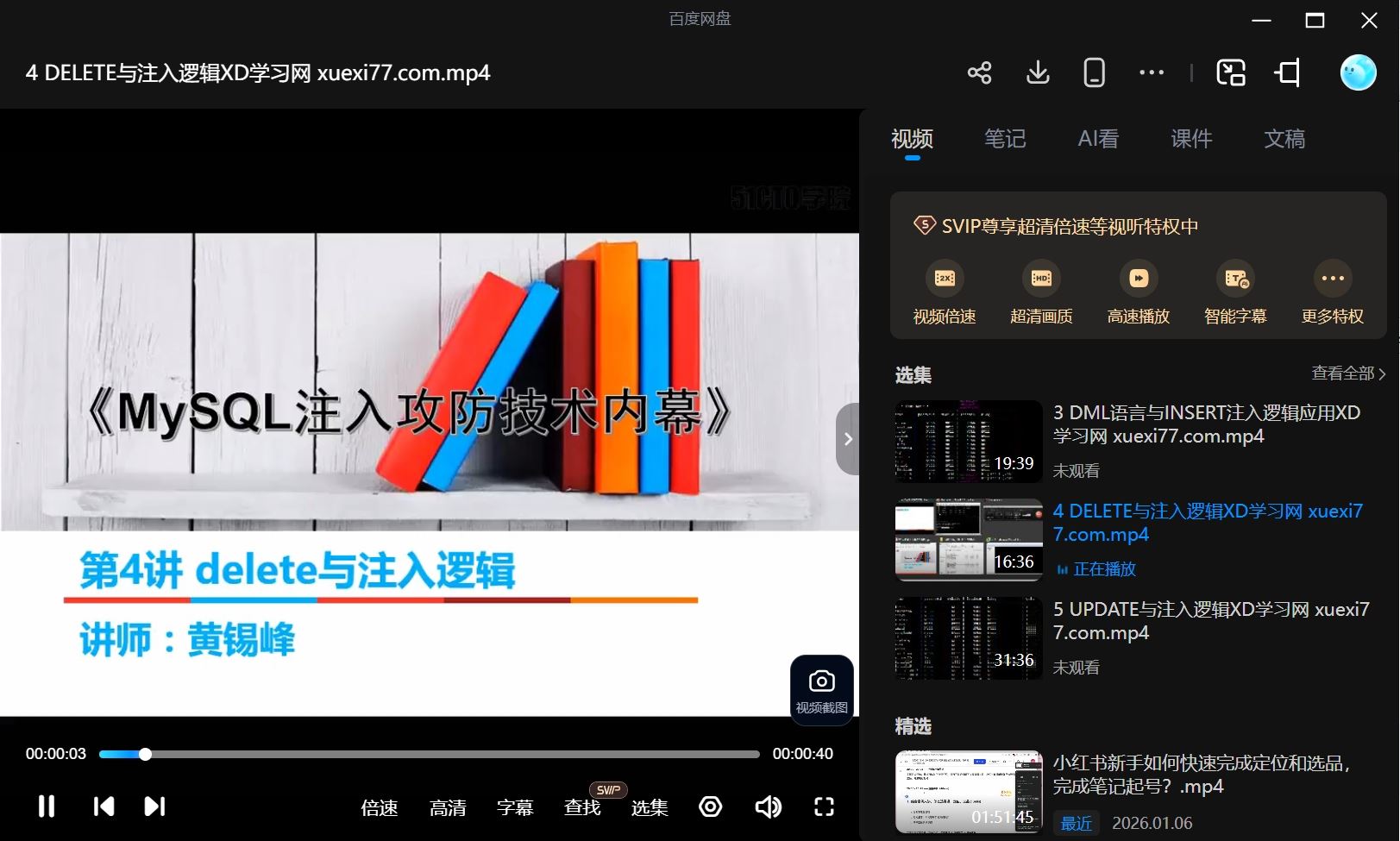Click the 高速播放 fast play icon
The height and width of the screenshot is (841, 1400).
(1138, 279)
